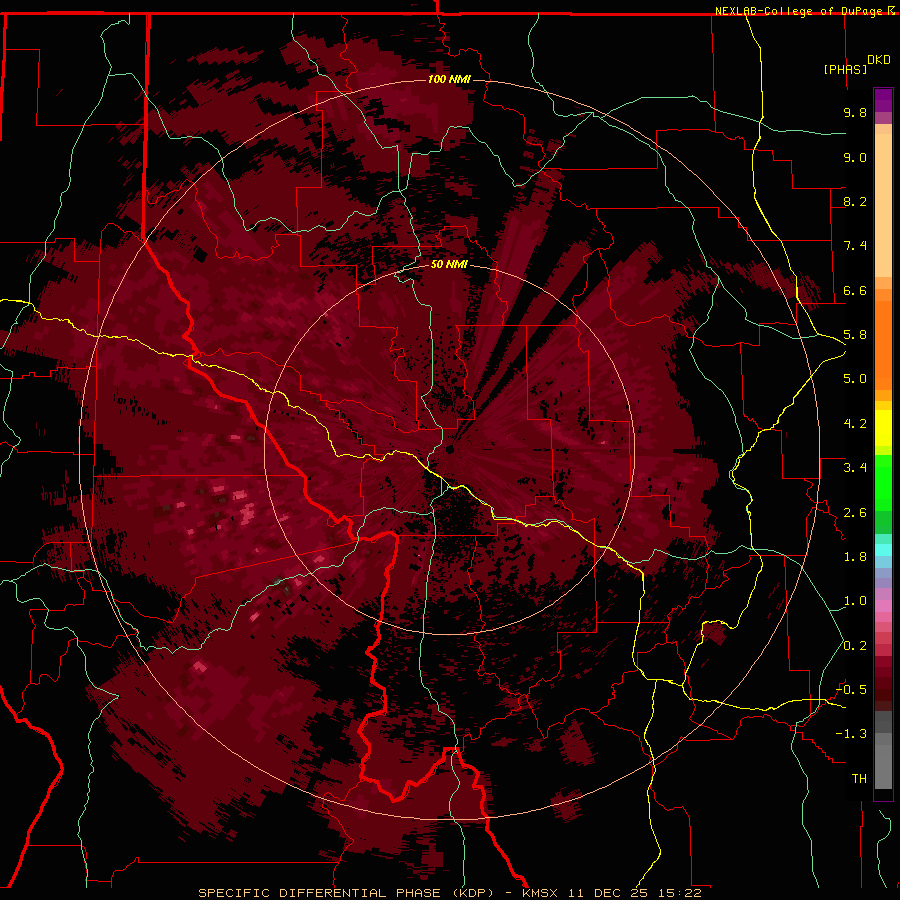Click the 9.0 value on the color scale
Image resolution: width=900 pixels, height=900 pixels.
855,157
